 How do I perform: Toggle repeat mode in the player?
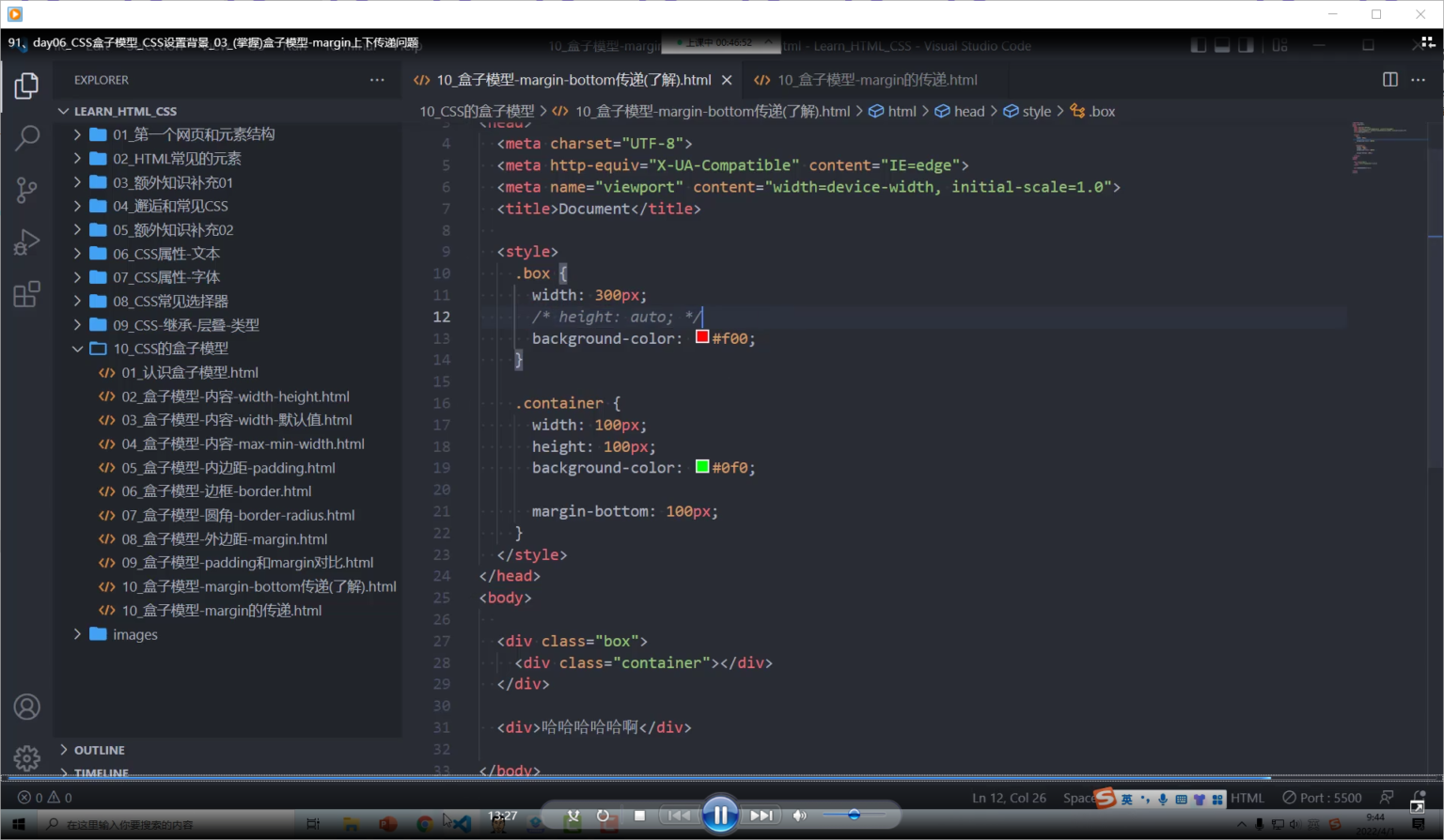point(603,816)
